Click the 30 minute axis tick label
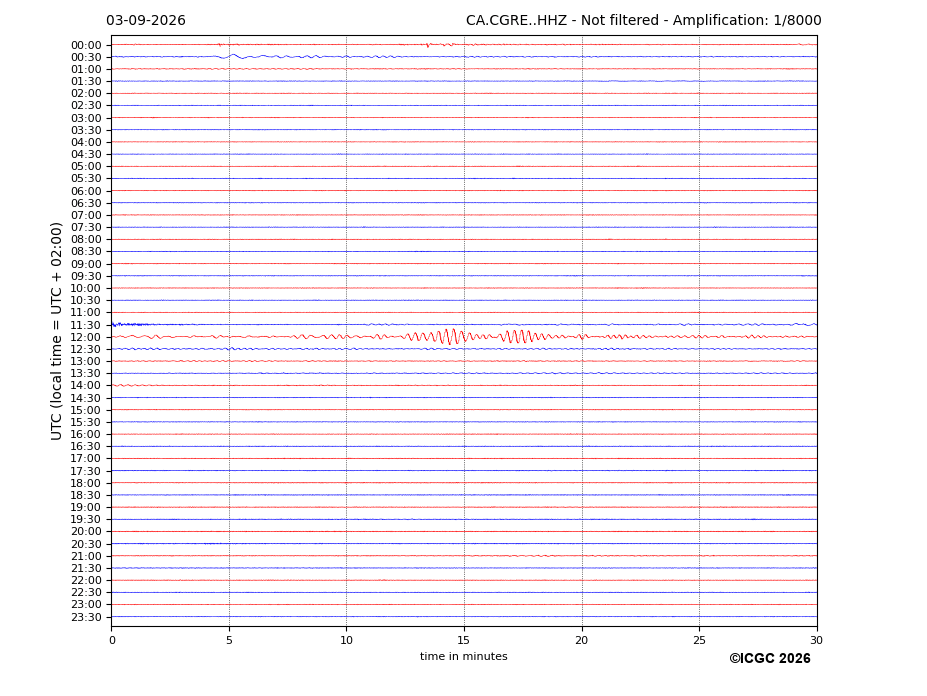This screenshot has height=696, width=927. [816, 640]
